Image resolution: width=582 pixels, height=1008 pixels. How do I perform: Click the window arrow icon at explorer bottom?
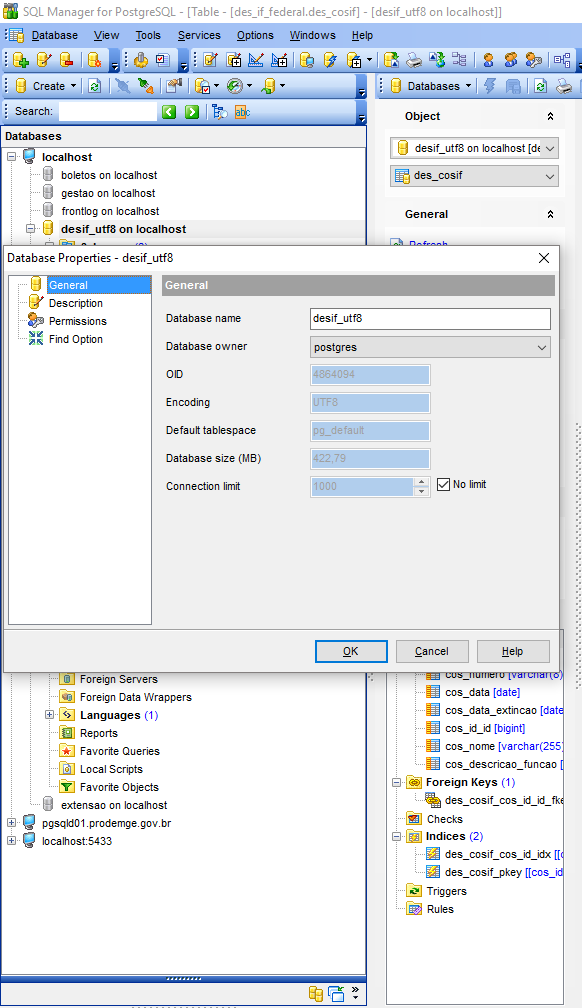[x=336, y=993]
